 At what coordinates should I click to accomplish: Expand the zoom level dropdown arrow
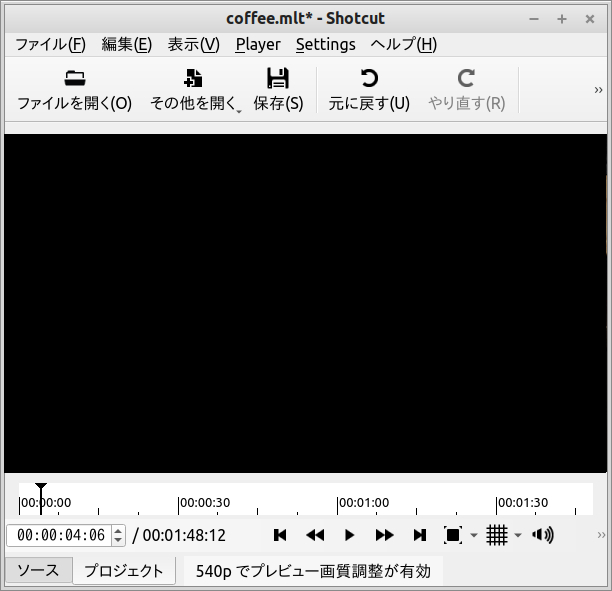click(474, 537)
